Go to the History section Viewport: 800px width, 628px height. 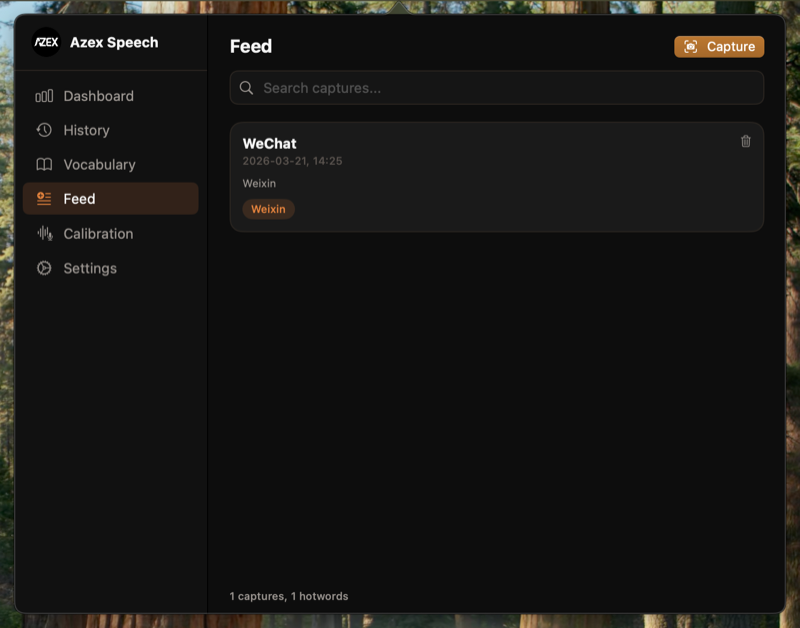point(111,130)
